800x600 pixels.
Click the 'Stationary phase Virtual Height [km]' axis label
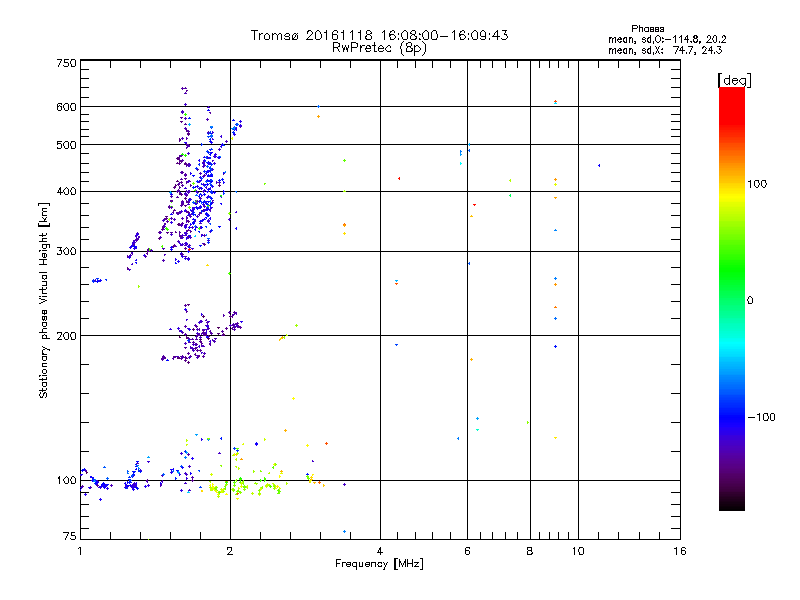pos(44,300)
